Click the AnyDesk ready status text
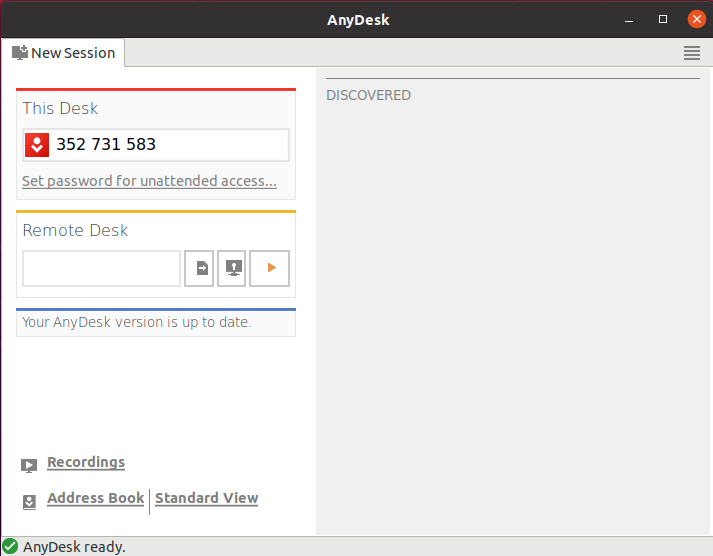 coord(74,547)
